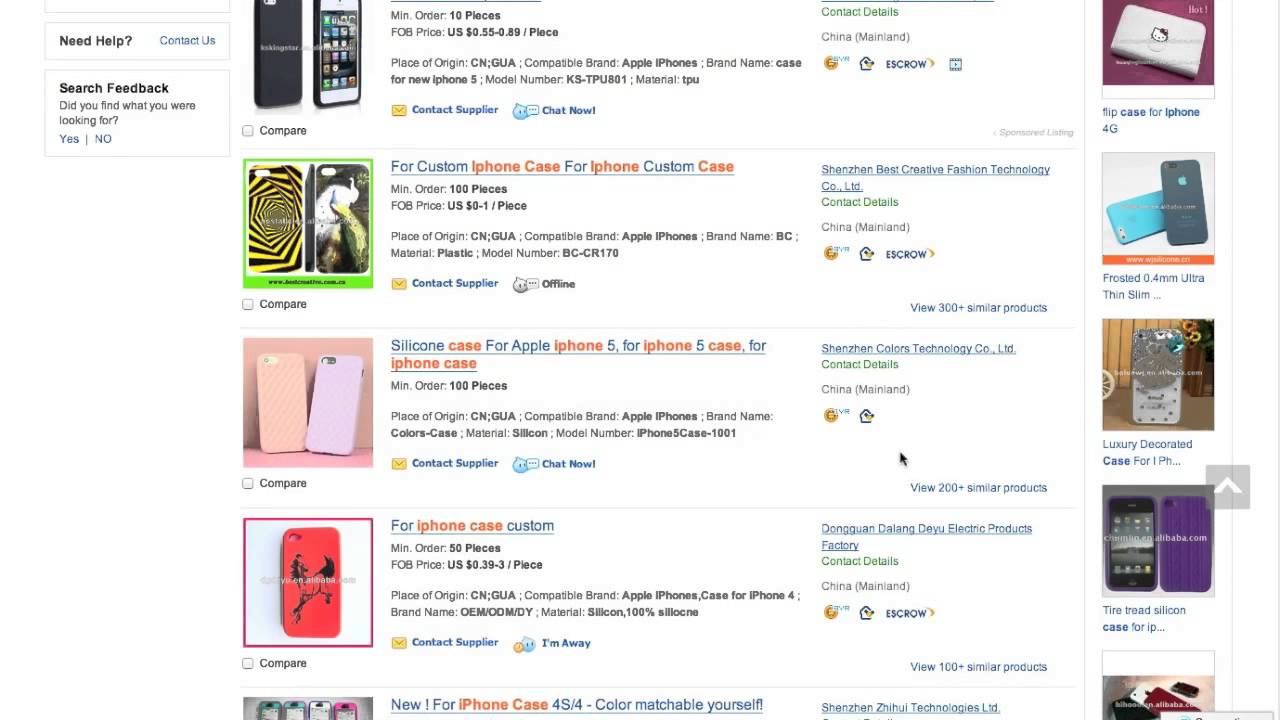Click Yes in Search Feedback
Screen dimensions: 1280x720
pyautogui.click(x=69, y=139)
